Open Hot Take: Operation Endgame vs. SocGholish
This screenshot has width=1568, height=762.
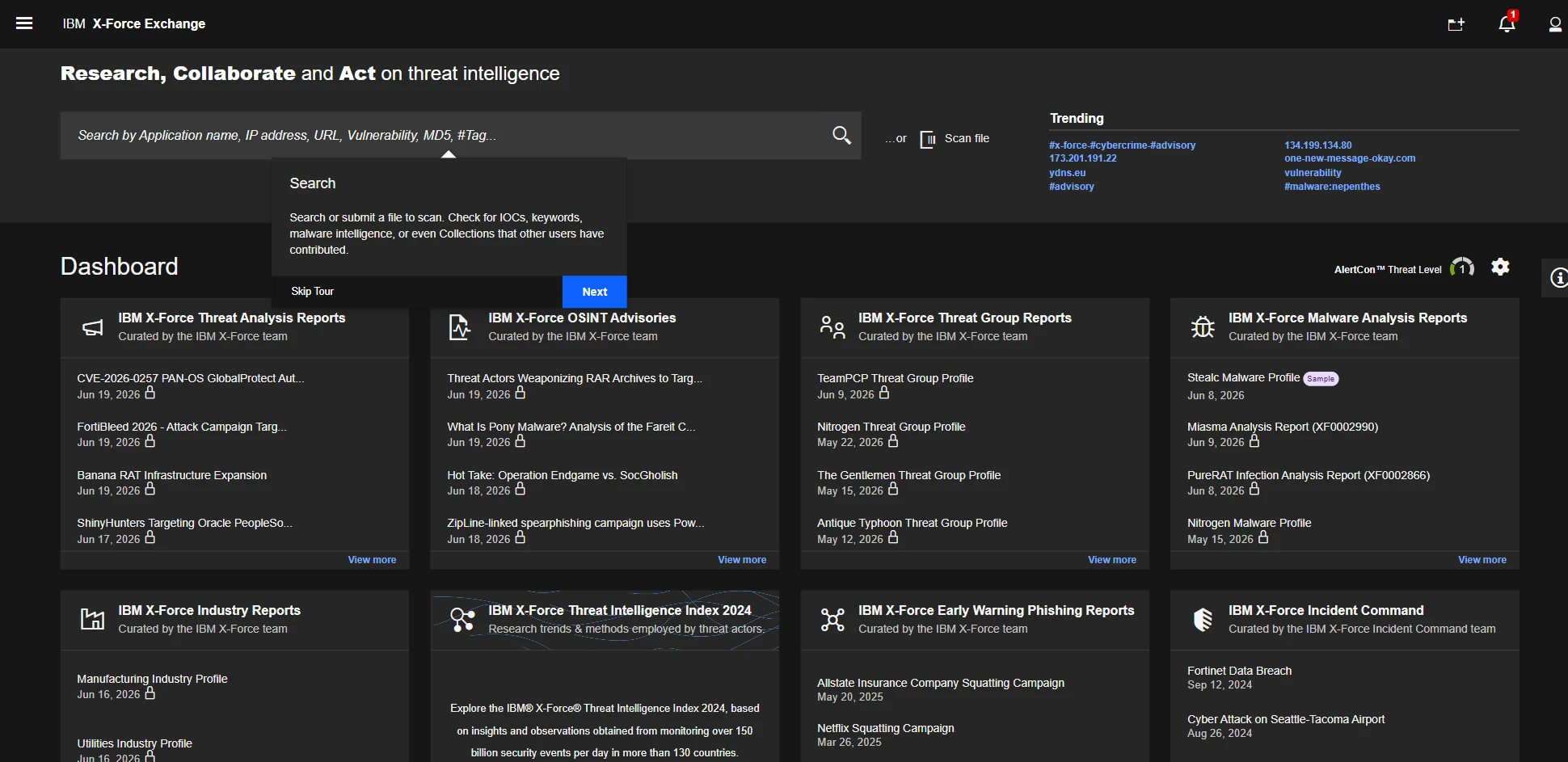563,475
